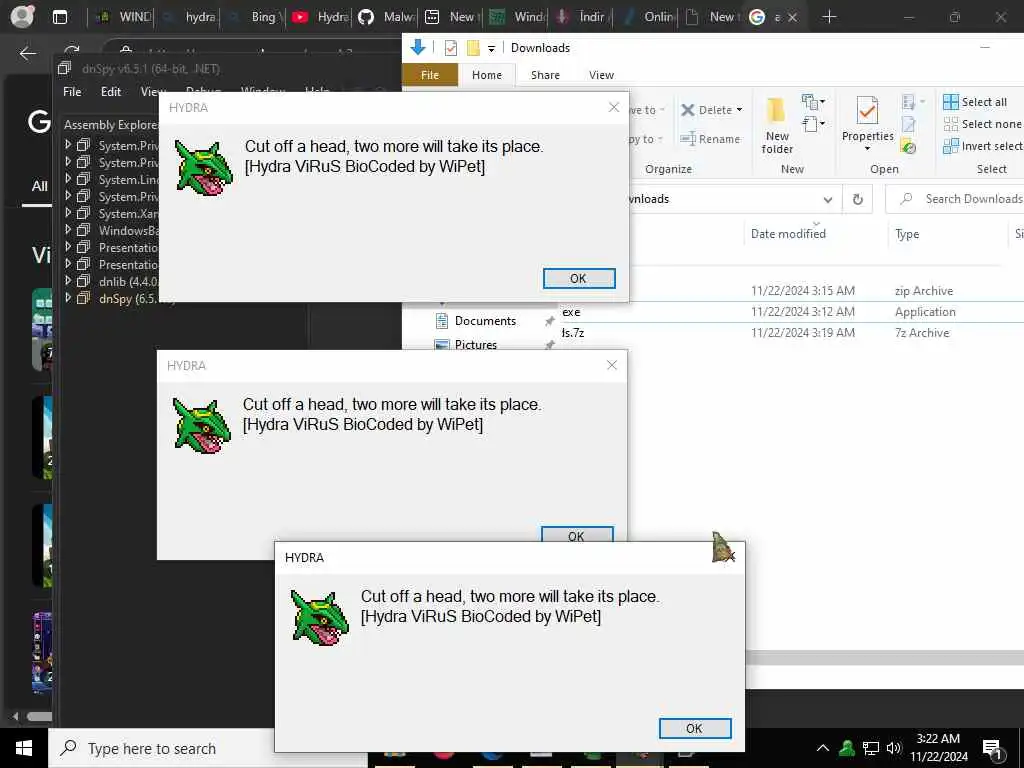Open the notification center
This screenshot has height=768, width=1024.
click(x=992, y=748)
